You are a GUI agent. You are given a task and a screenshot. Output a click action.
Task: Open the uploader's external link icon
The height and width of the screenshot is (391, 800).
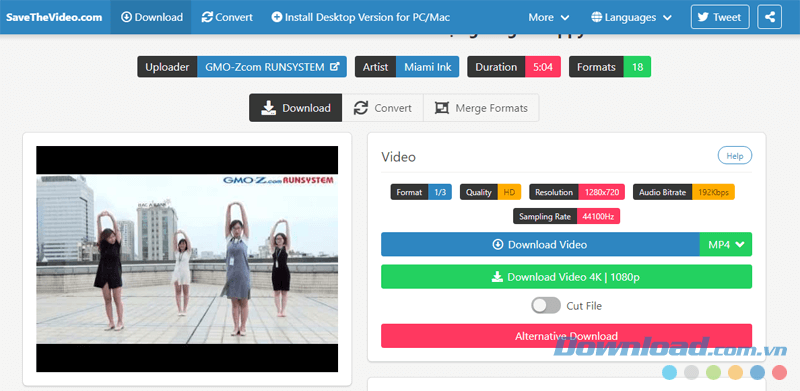click(x=335, y=67)
